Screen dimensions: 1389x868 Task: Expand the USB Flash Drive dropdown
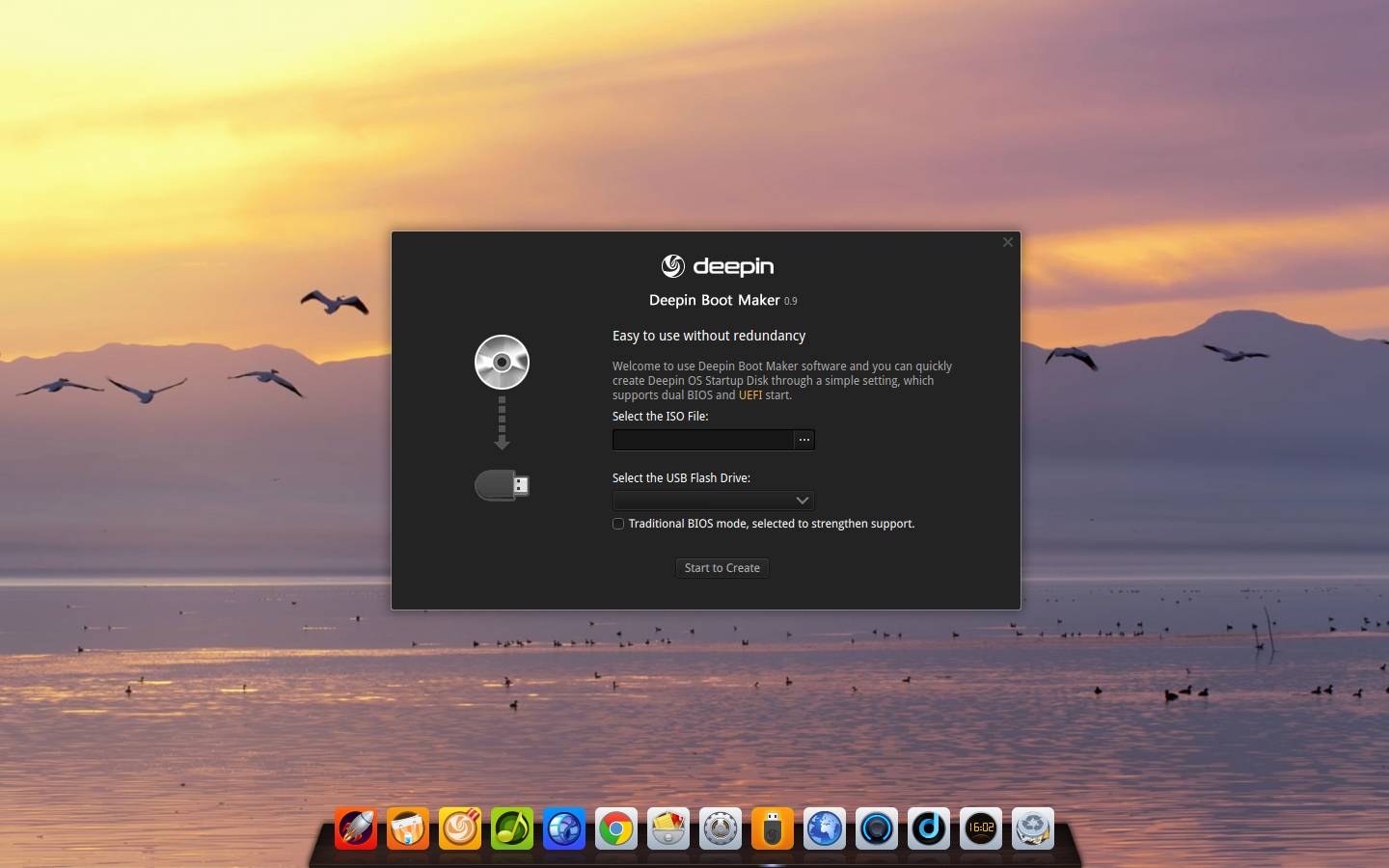coord(714,501)
